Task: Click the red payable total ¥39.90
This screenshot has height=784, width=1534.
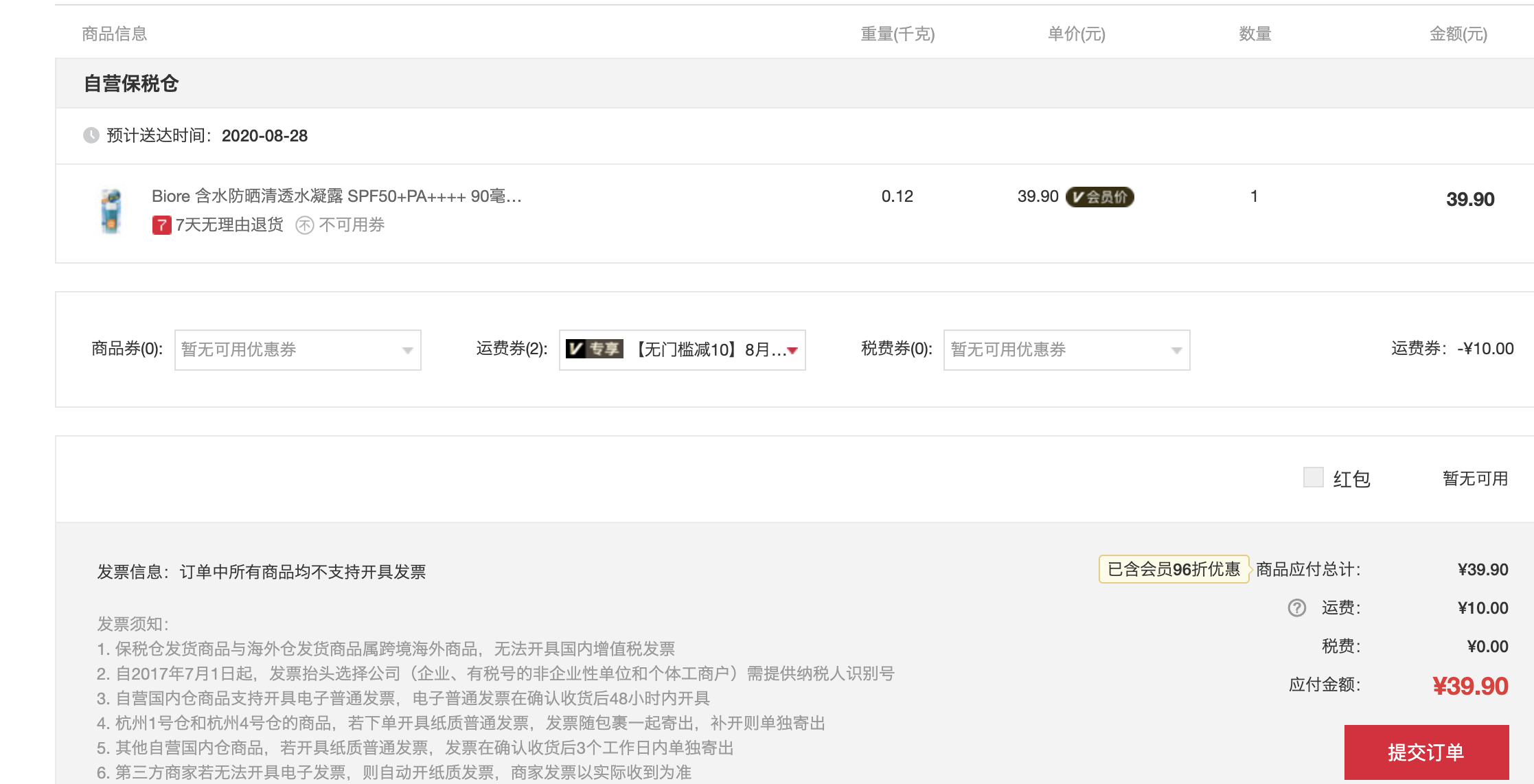Action: coord(1470,686)
